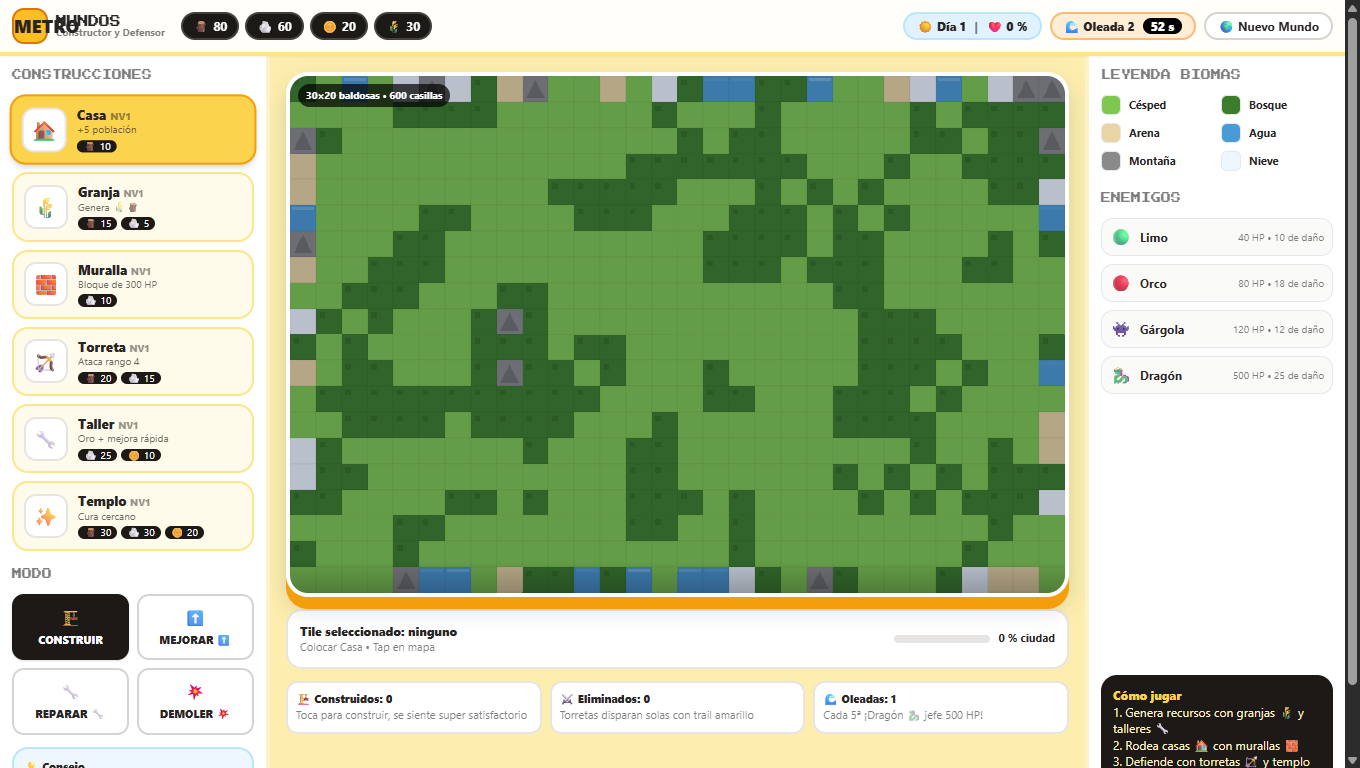Pick the Templo sparkle icon
This screenshot has width=1360, height=768.
45,516
